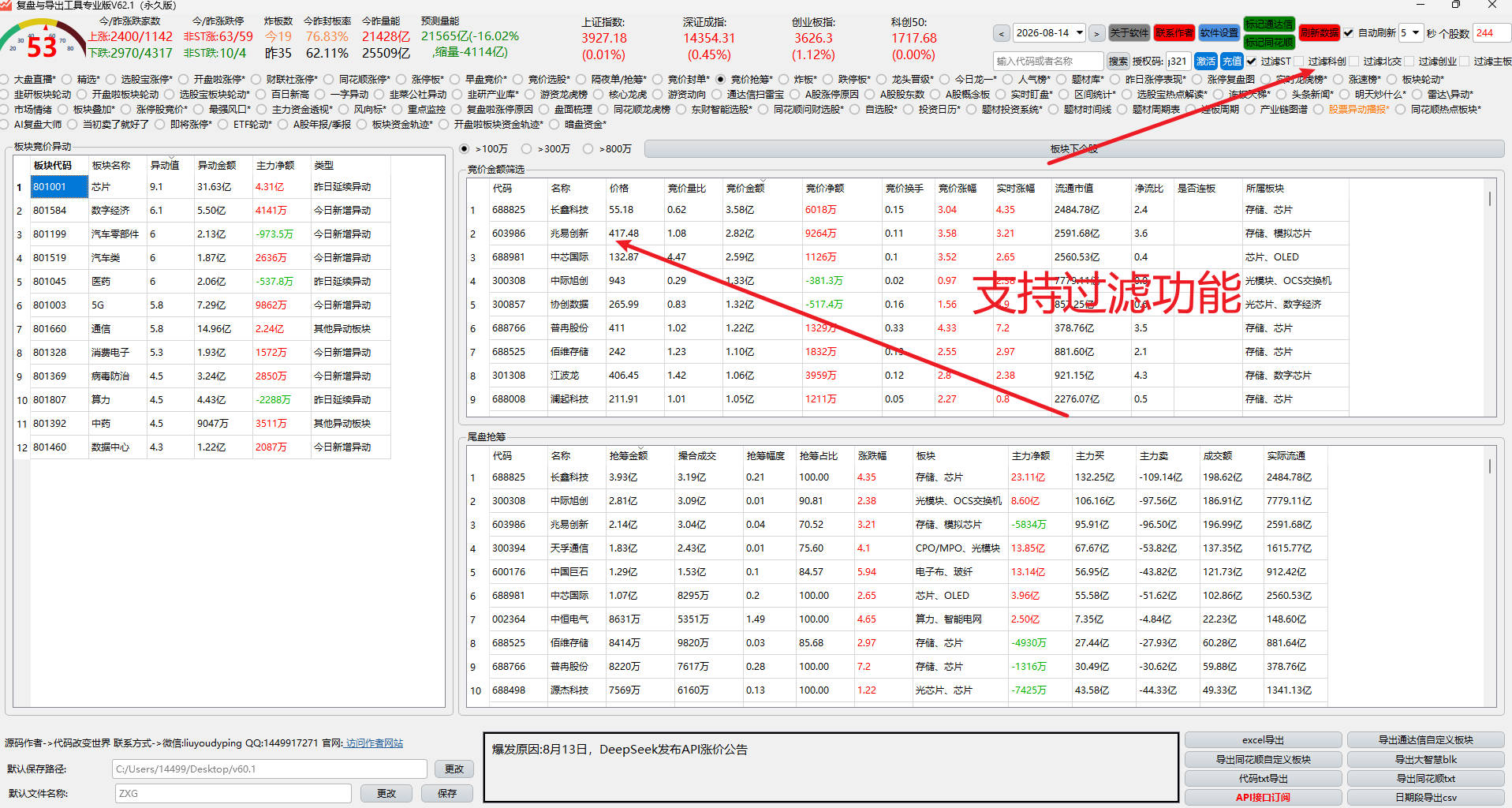Click the red 联系作者 button

(1174, 33)
